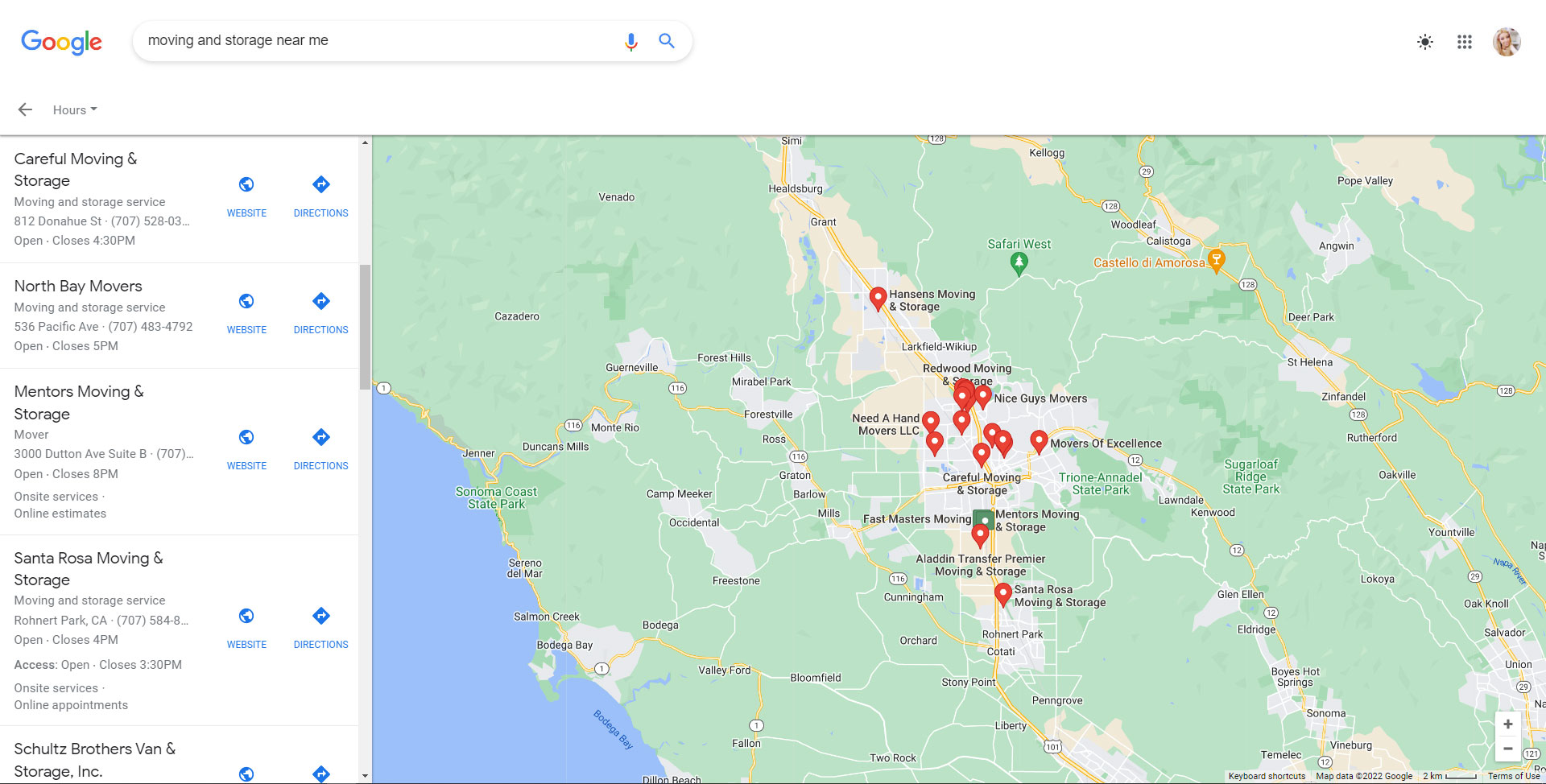Click the Nice Guys Movers map pin

point(983,397)
